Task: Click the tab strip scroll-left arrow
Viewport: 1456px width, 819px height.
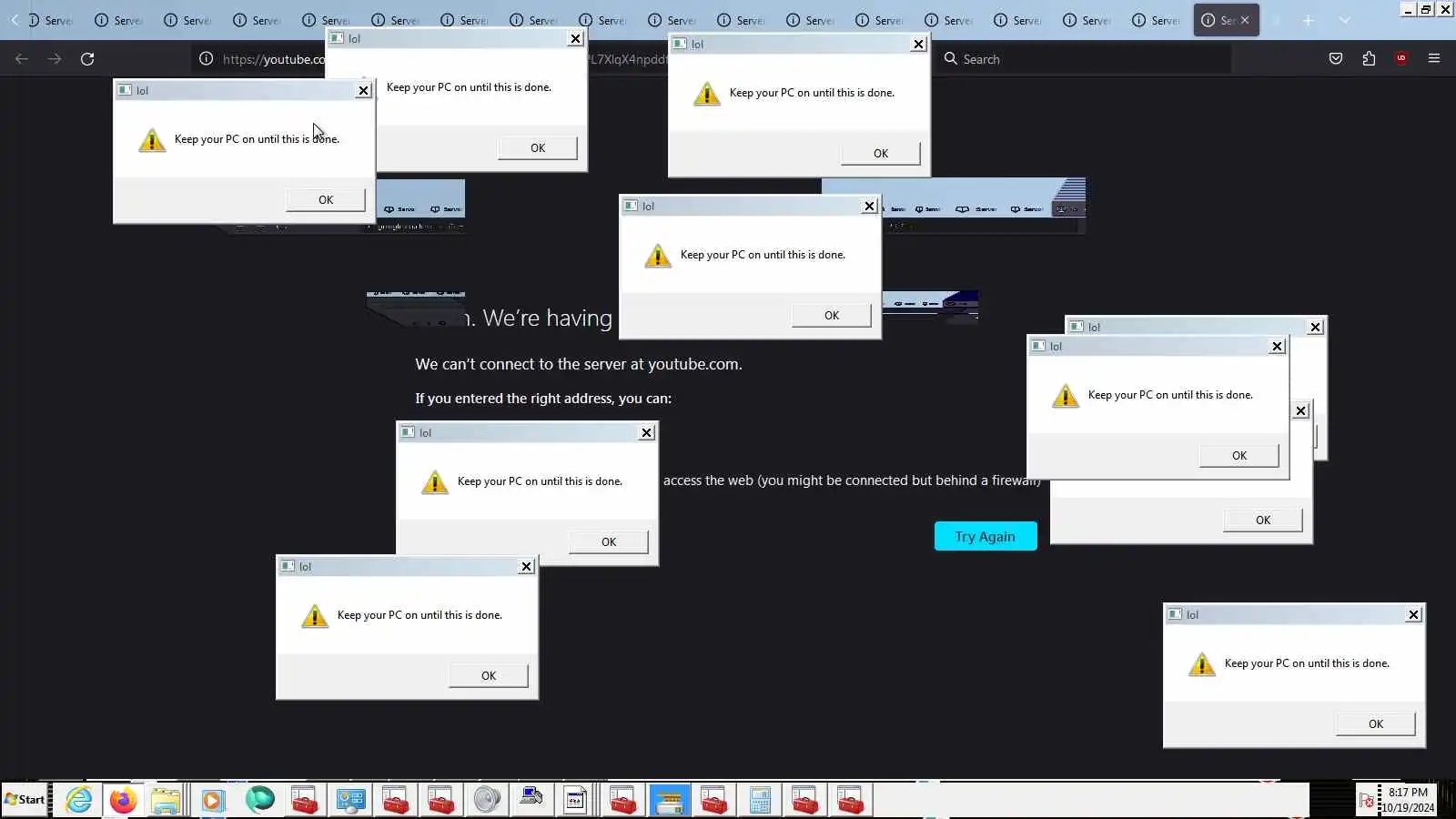Action: [x=15, y=20]
